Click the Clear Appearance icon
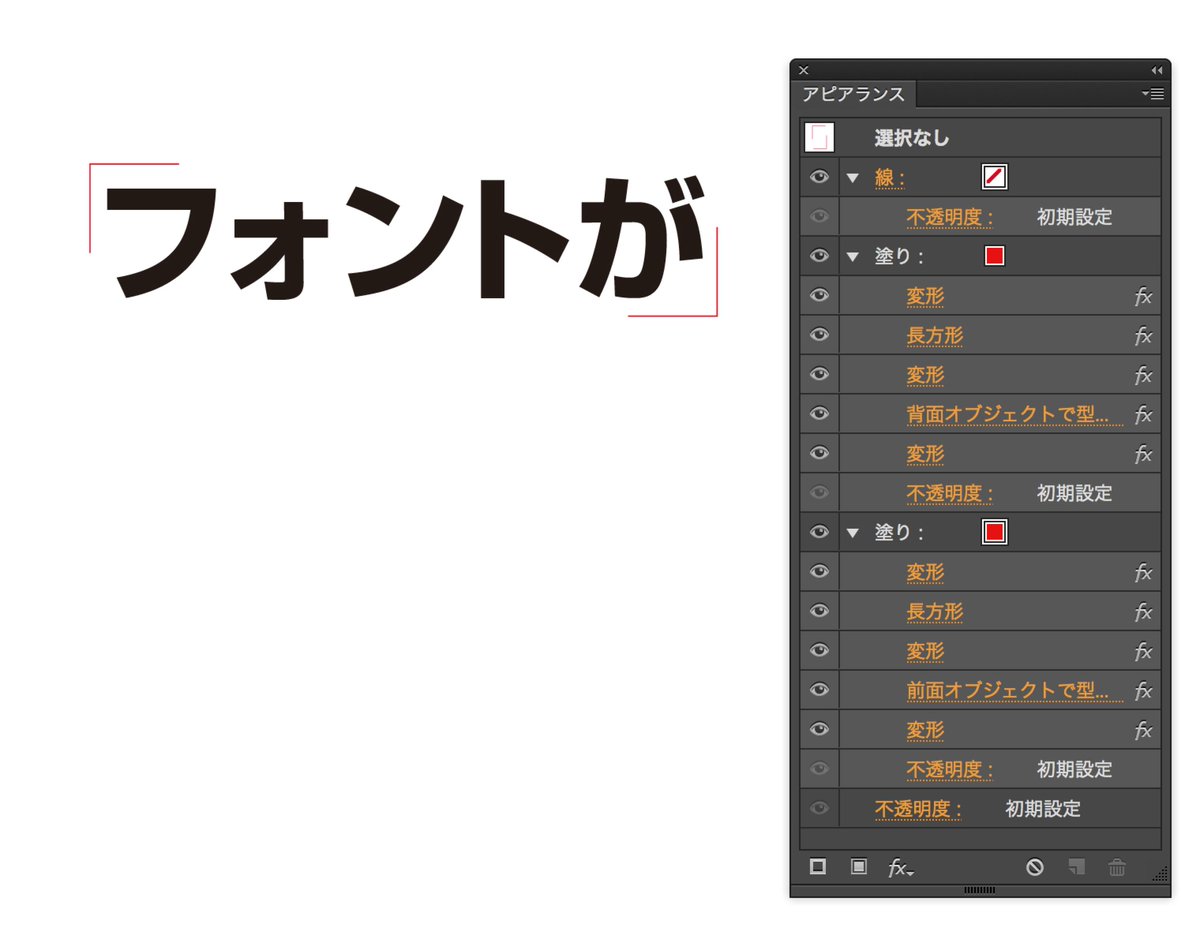 tap(1035, 867)
